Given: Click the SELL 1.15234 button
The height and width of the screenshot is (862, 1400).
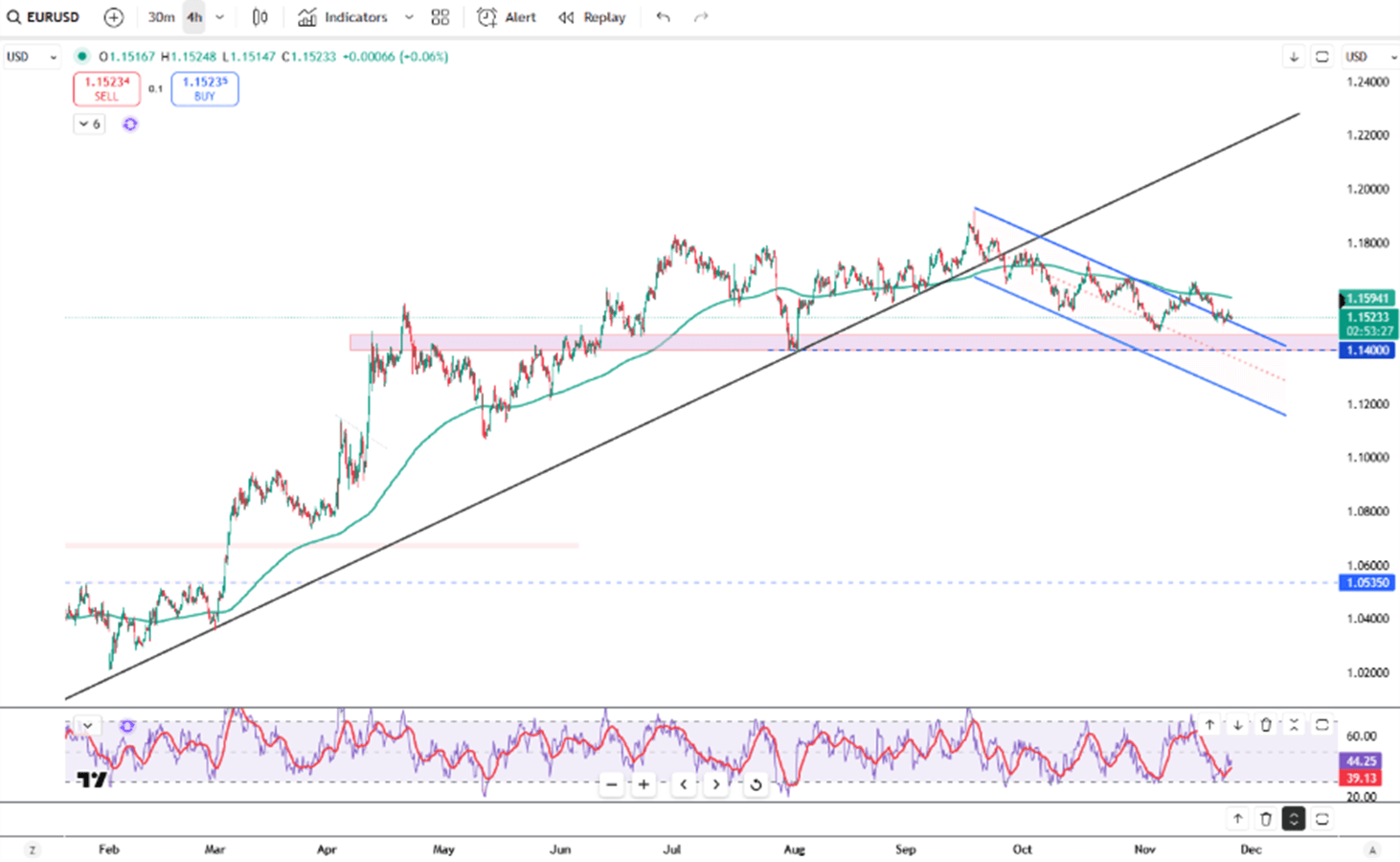Looking at the screenshot, I should pyautogui.click(x=106, y=89).
